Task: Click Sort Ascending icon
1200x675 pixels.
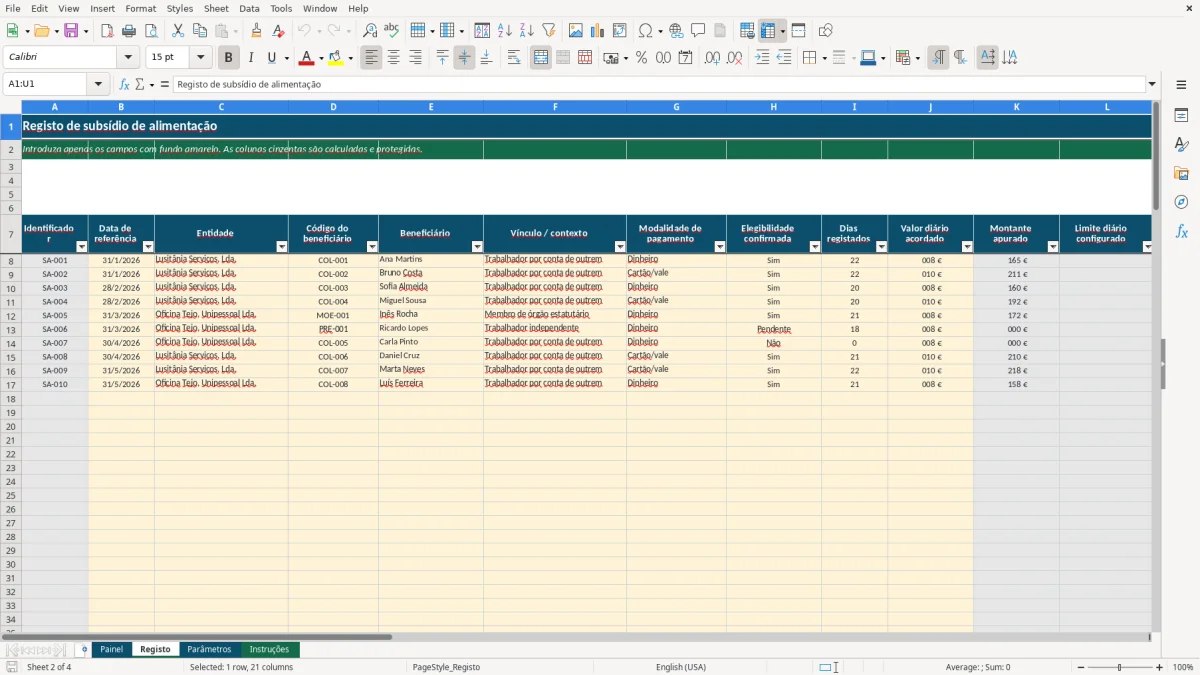Action: point(505,31)
